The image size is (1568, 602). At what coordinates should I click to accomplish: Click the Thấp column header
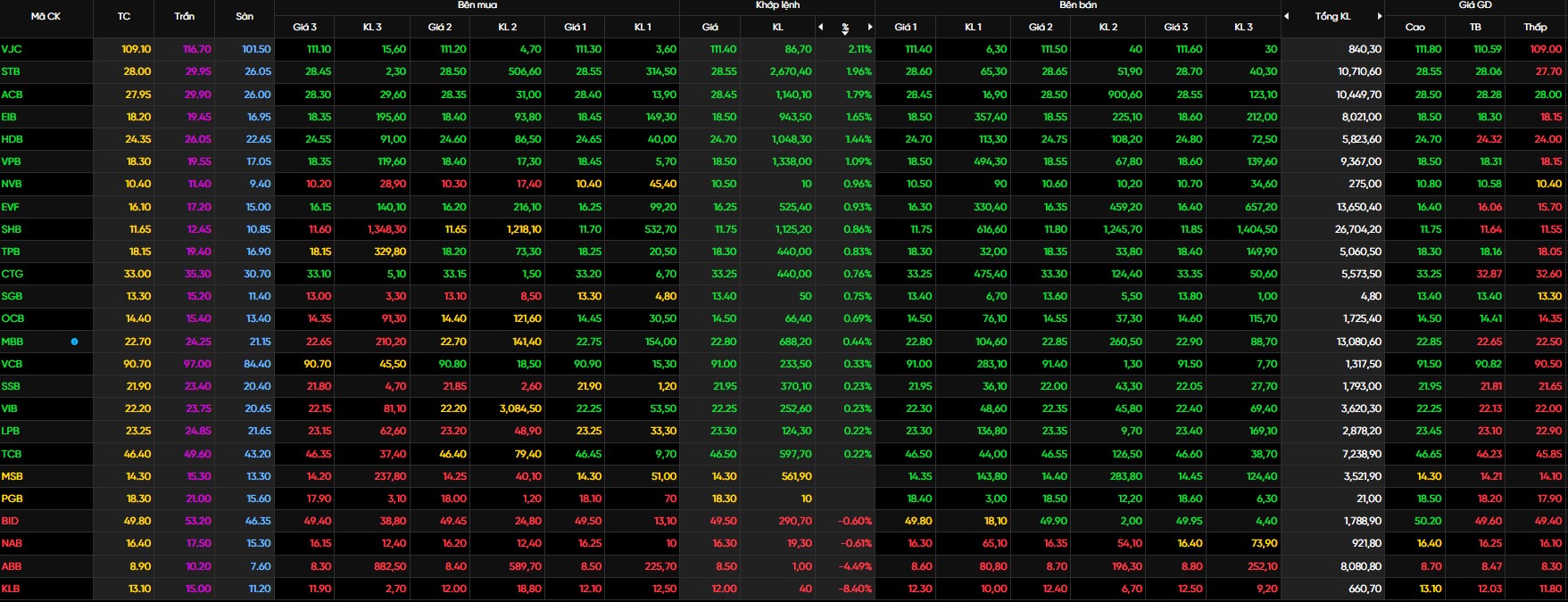point(1535,27)
